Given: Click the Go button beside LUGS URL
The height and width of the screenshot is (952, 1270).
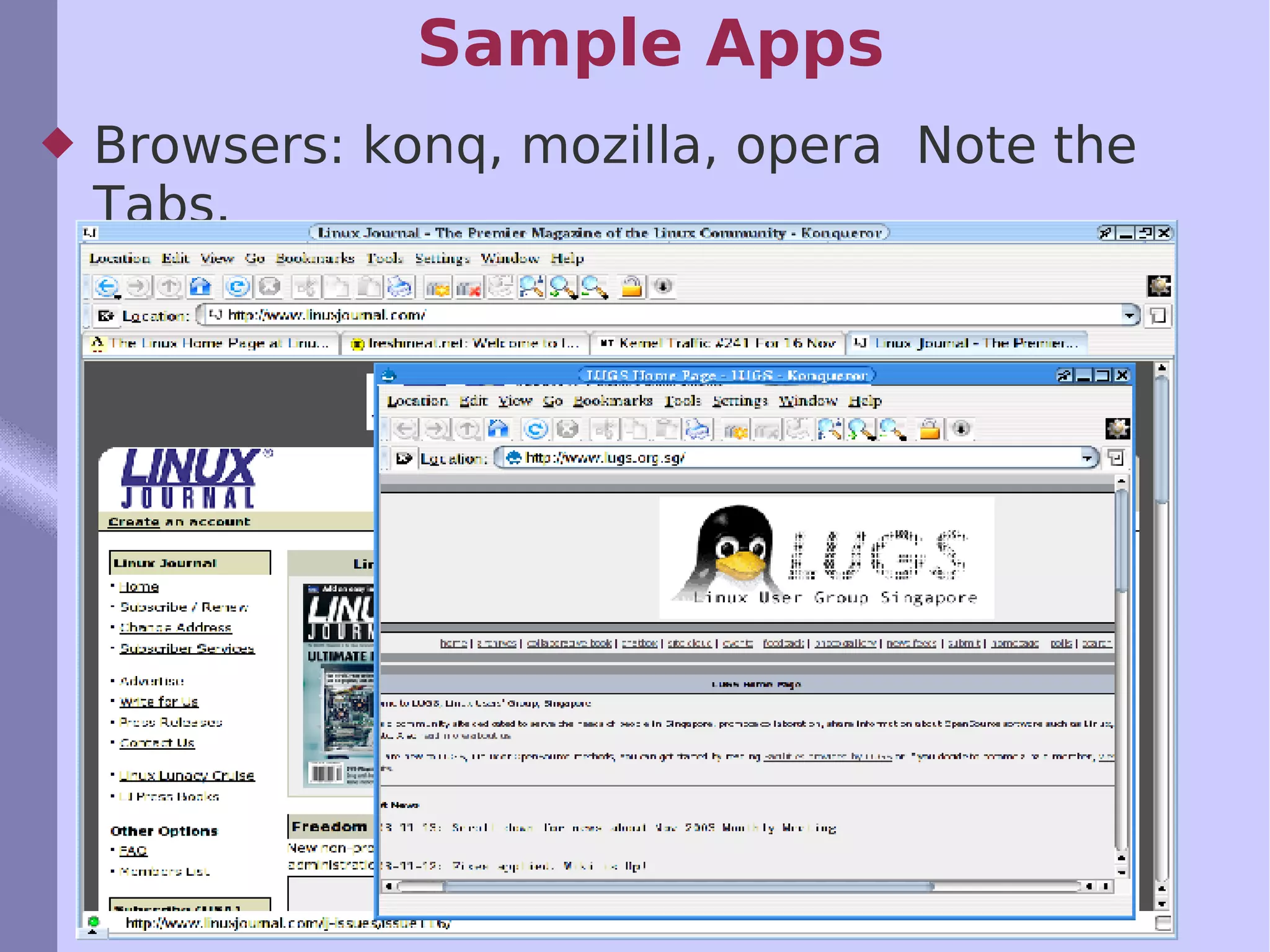Looking at the screenshot, I should 1116,458.
